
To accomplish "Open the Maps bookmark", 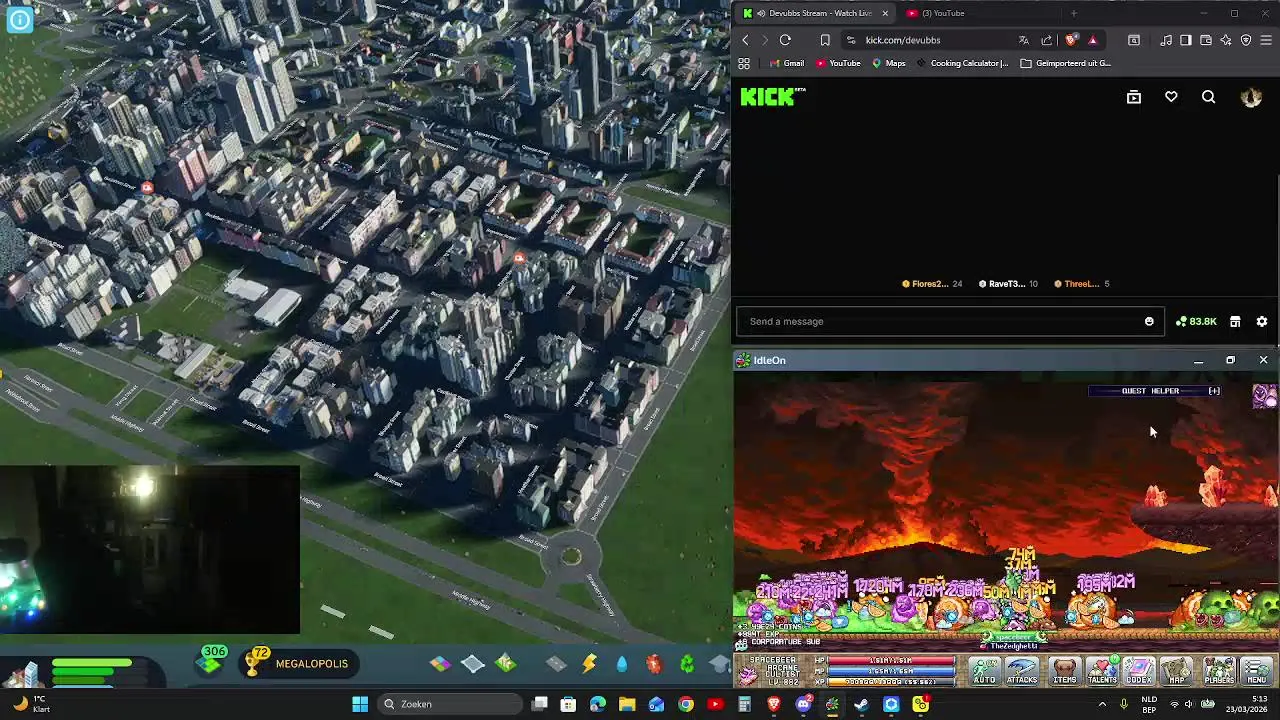I will [888, 63].
